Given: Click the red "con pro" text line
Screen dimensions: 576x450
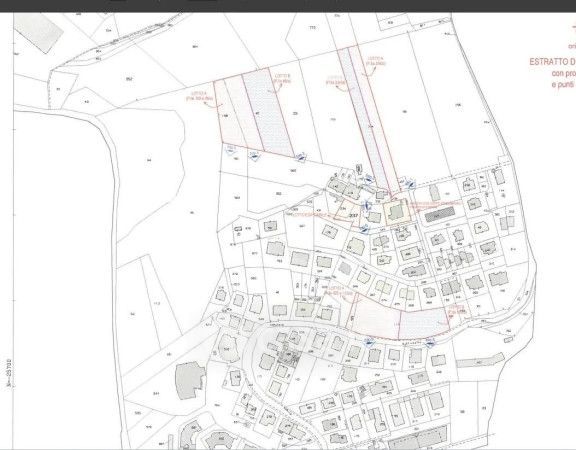Looking at the screenshot, I should point(564,73).
